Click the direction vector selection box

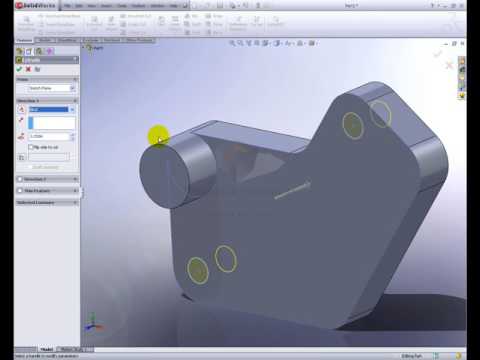tap(52, 123)
